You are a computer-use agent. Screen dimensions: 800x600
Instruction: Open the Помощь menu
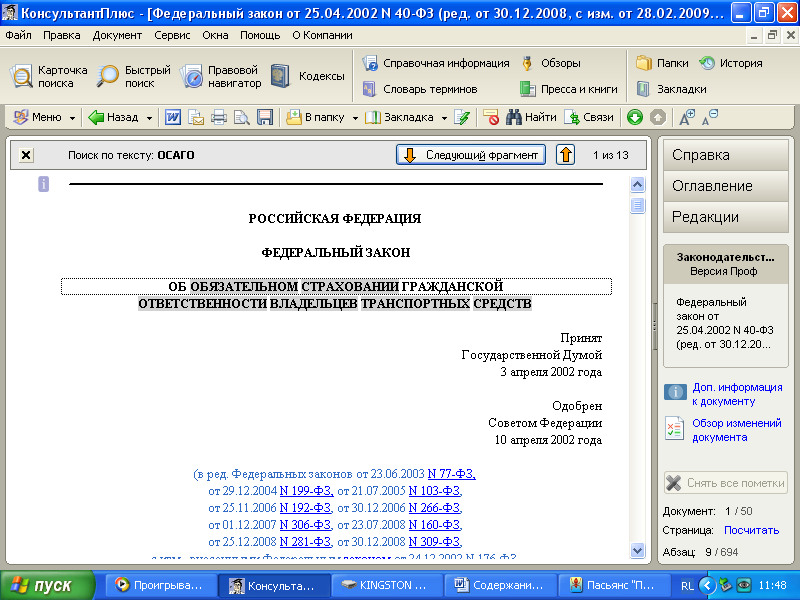(260, 35)
